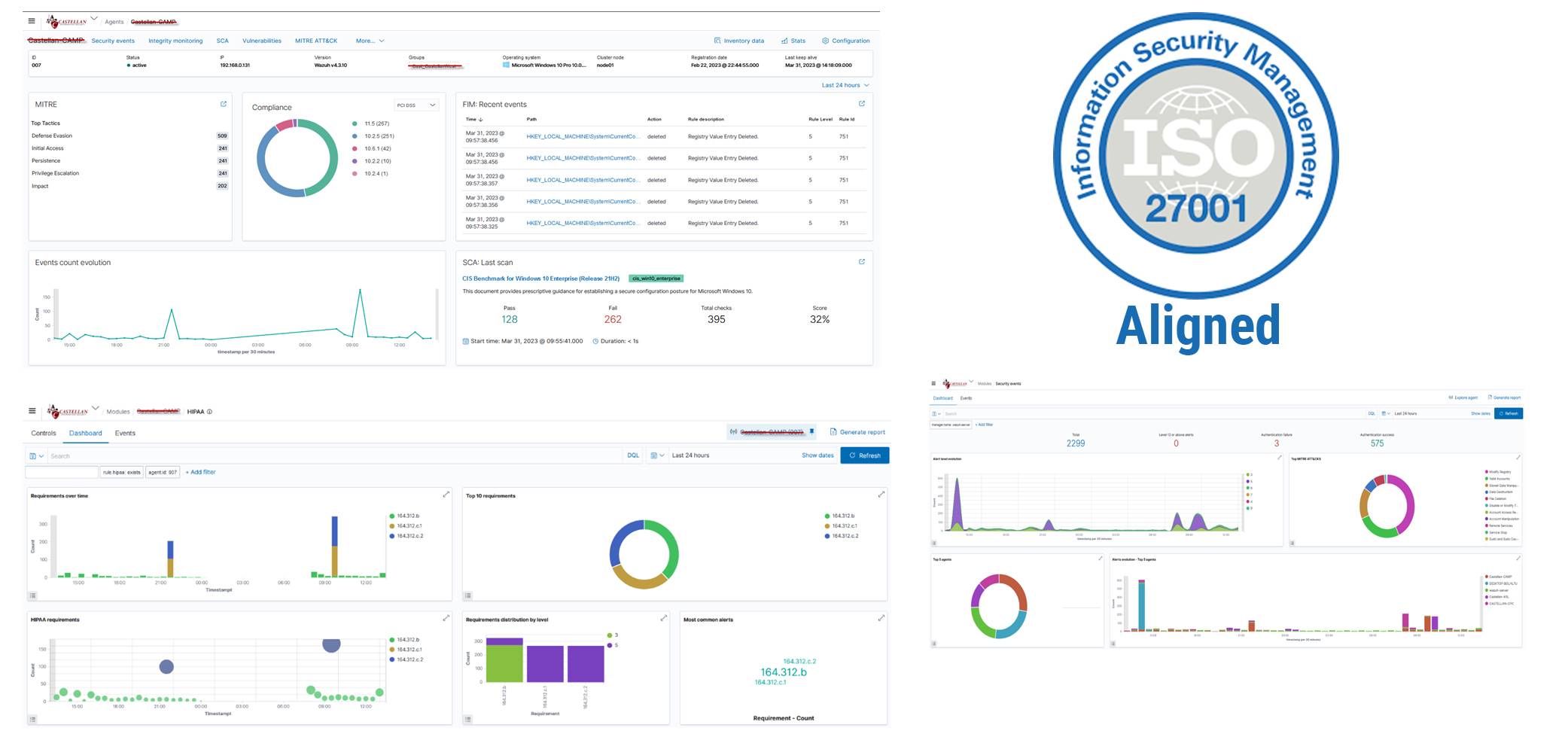Open the agent Stats link
Screen dimensions: 1568x740
[x=793, y=41]
